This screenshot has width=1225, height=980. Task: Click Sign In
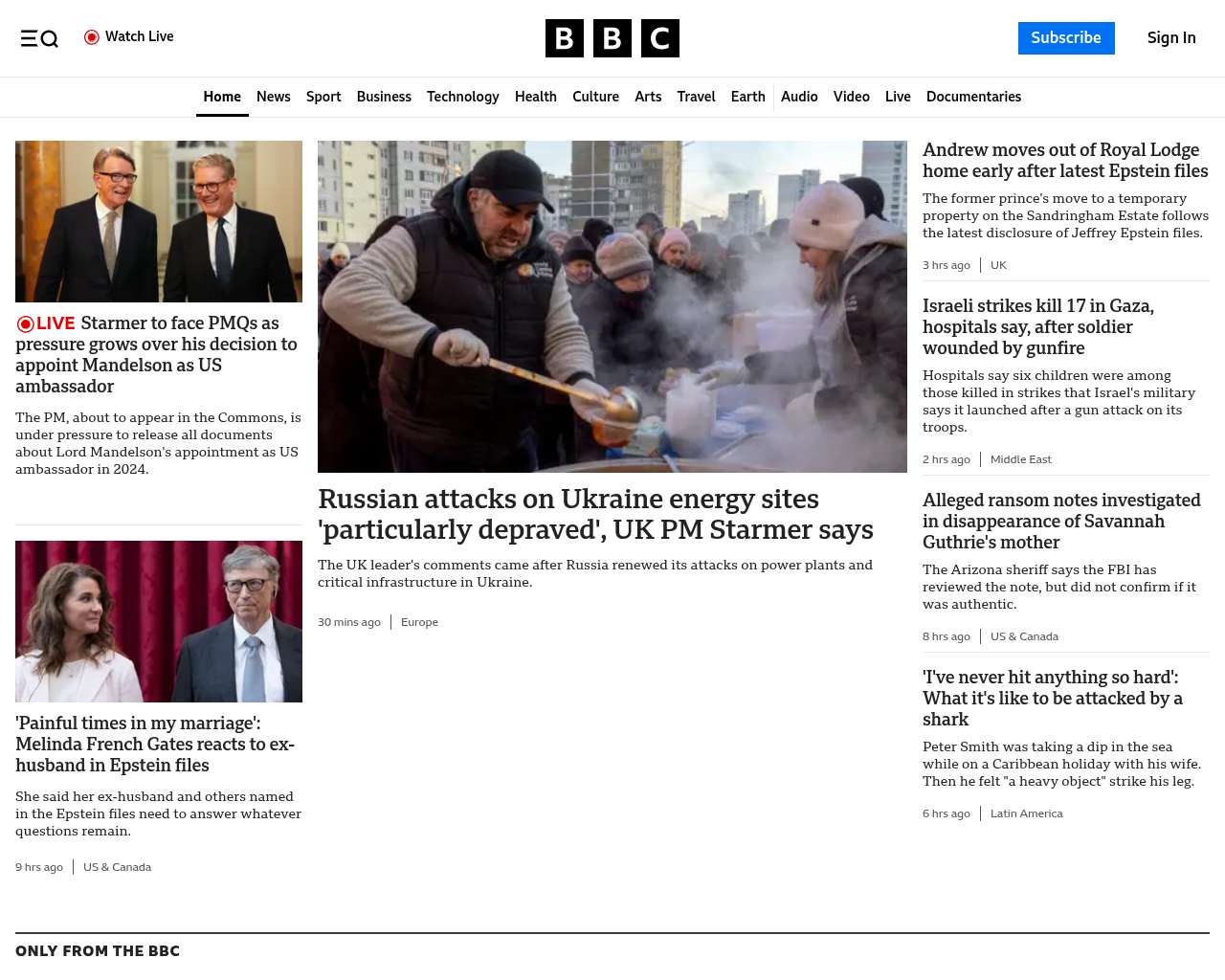click(x=1171, y=38)
